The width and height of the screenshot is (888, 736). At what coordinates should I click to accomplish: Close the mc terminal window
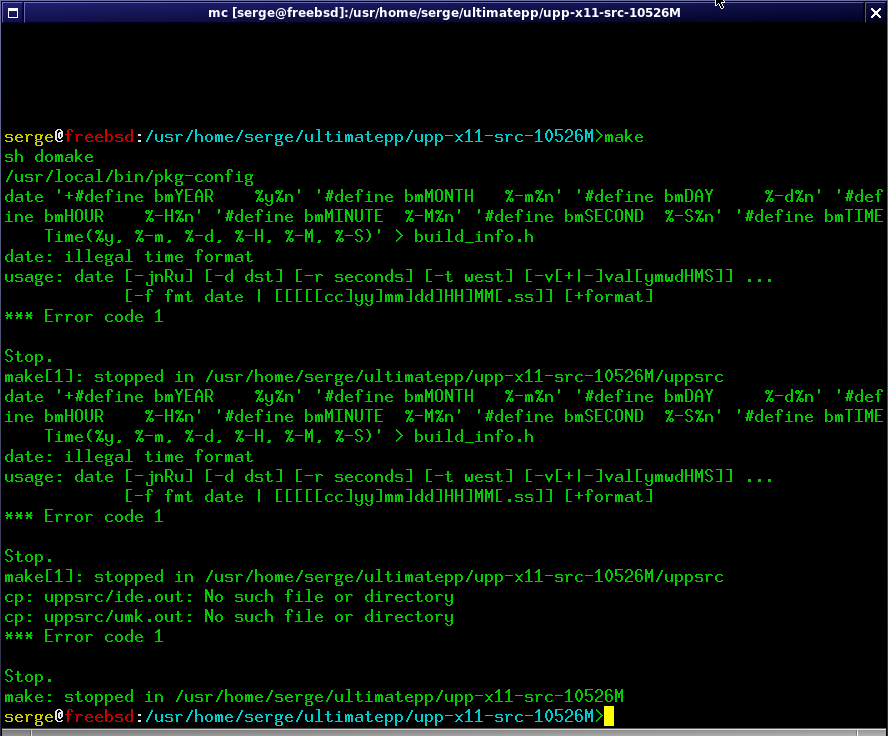(x=876, y=11)
